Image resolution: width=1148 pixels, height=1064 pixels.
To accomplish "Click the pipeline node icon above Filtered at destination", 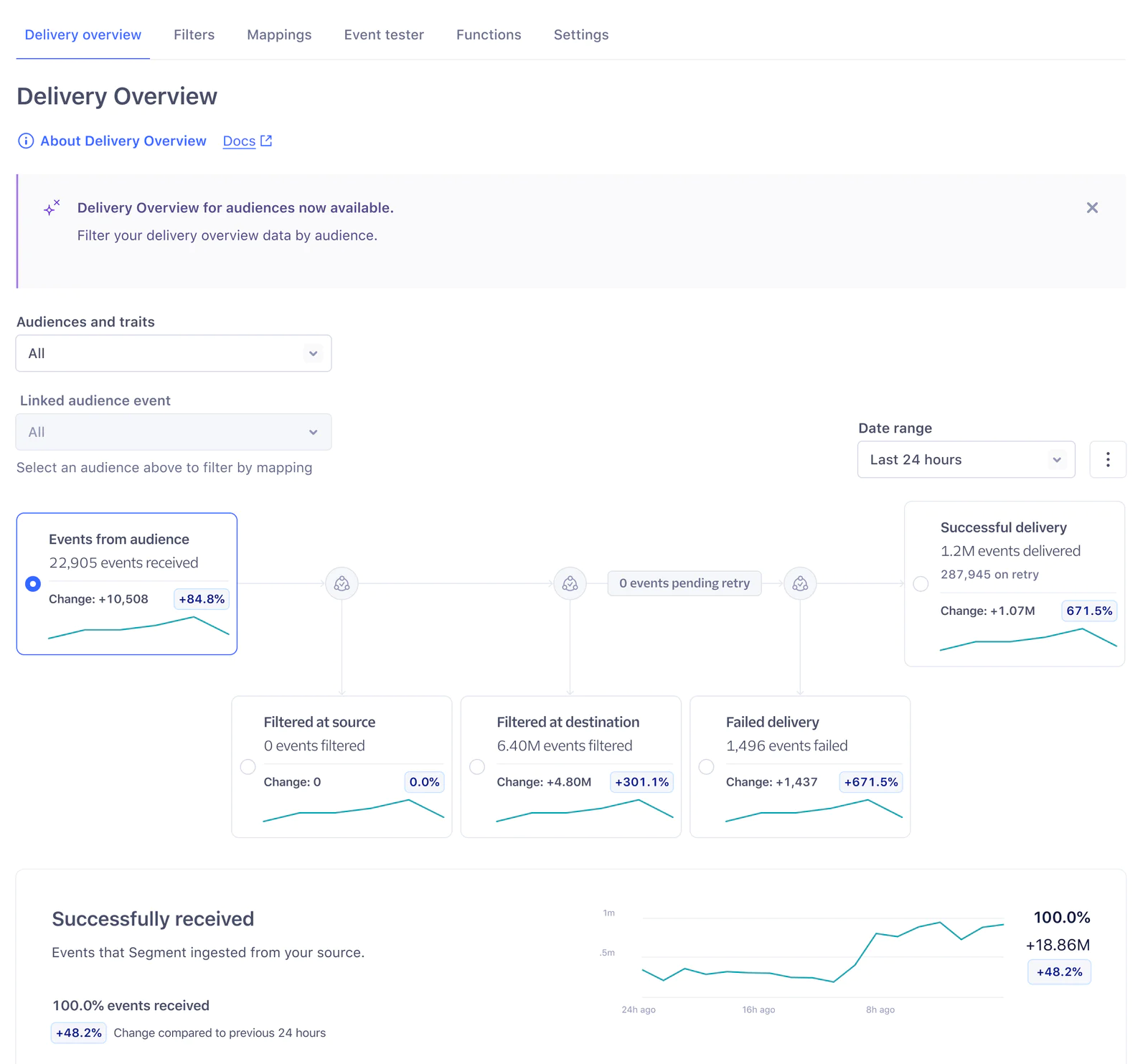I will [x=570, y=584].
